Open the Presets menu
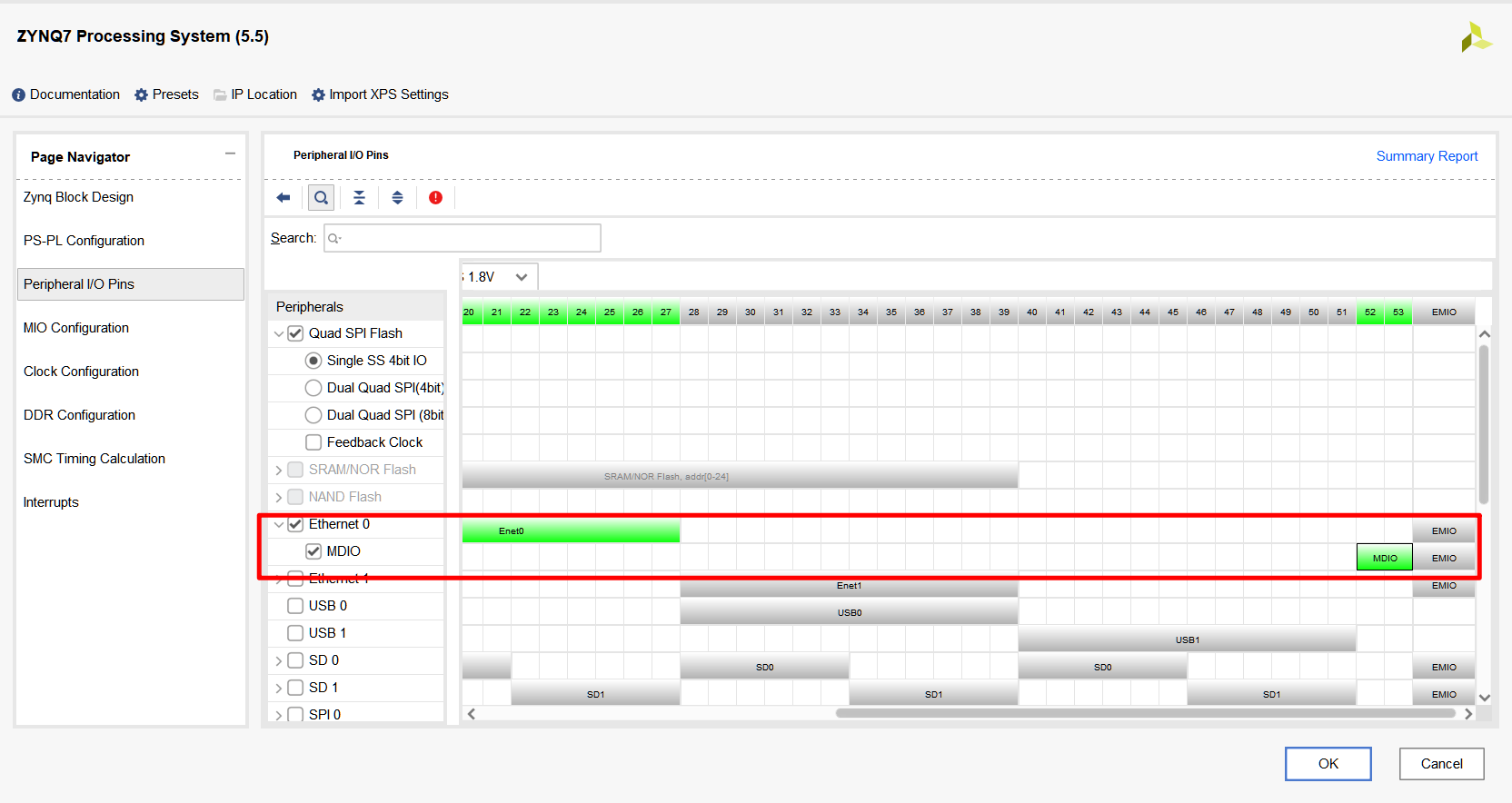The image size is (1512, 803). pyautogui.click(x=175, y=94)
